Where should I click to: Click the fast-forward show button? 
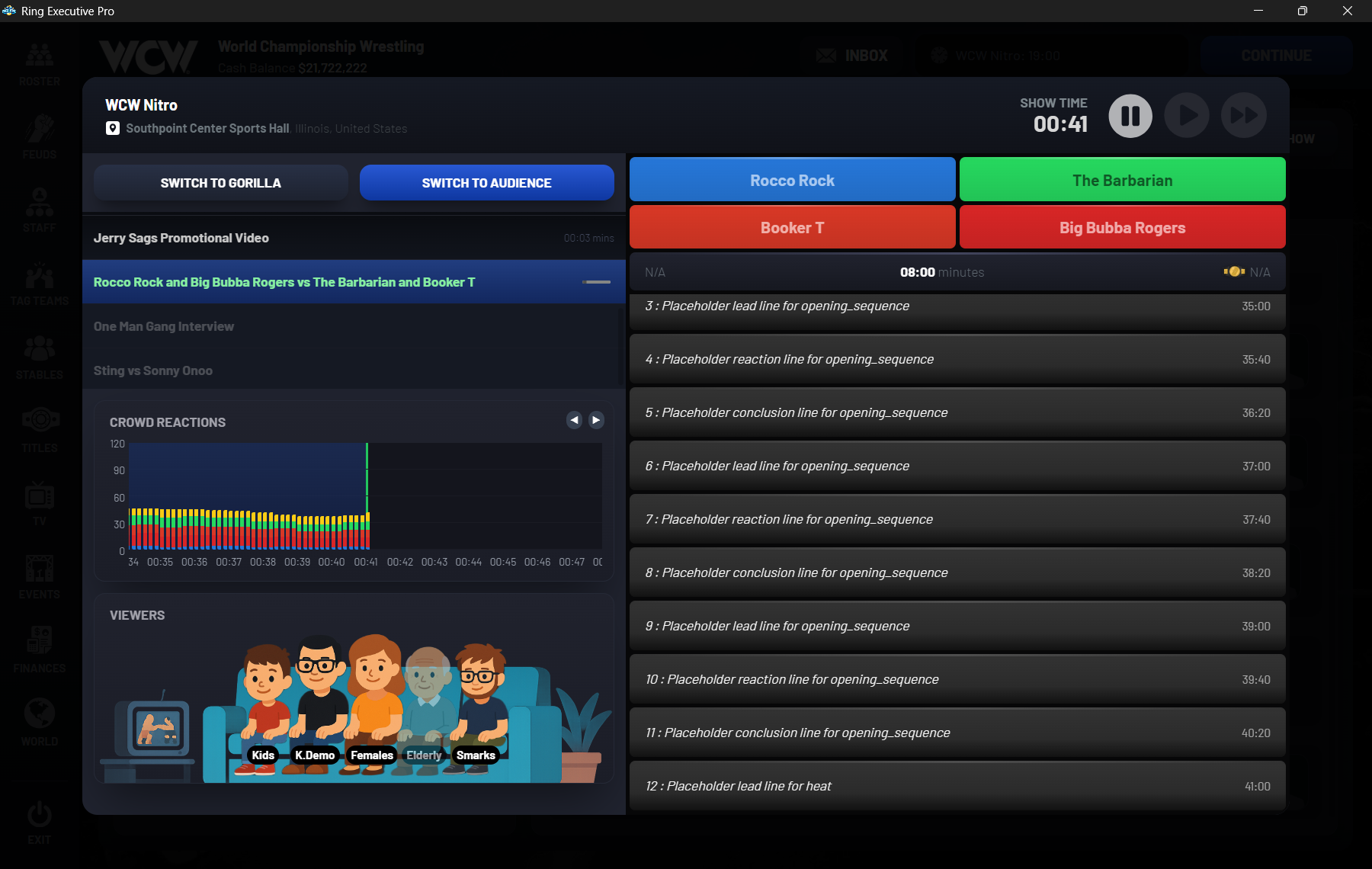pos(1244,116)
